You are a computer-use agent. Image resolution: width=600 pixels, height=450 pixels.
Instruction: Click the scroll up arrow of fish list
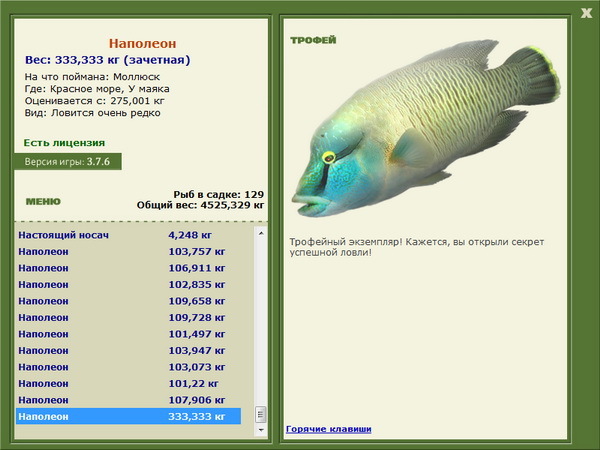point(261,233)
